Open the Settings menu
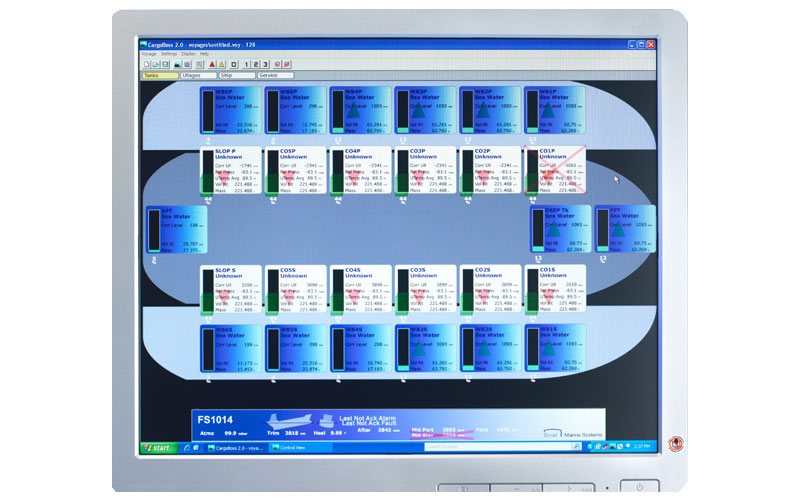 (169, 54)
